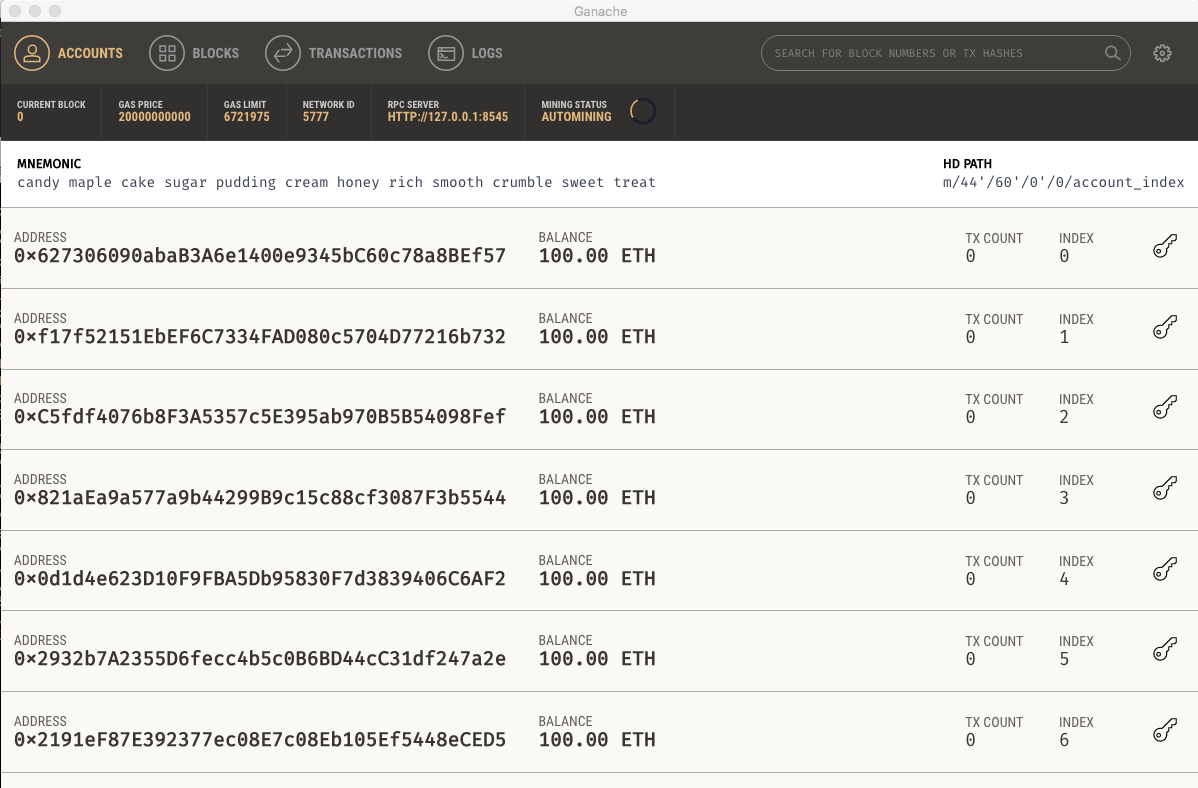Image resolution: width=1198 pixels, height=788 pixels.
Task: Show private key for account index 2
Action: click(1164, 407)
